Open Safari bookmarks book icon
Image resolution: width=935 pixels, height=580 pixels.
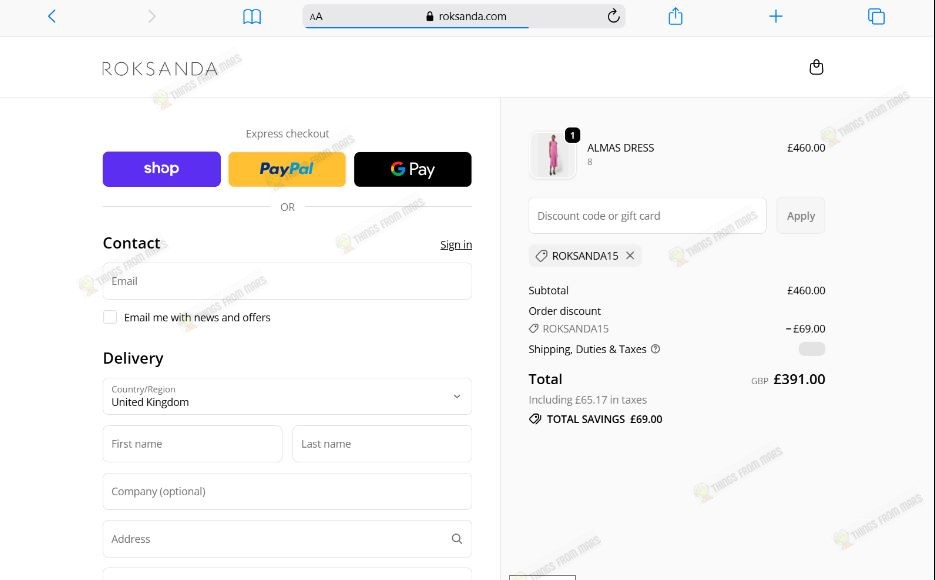point(252,17)
